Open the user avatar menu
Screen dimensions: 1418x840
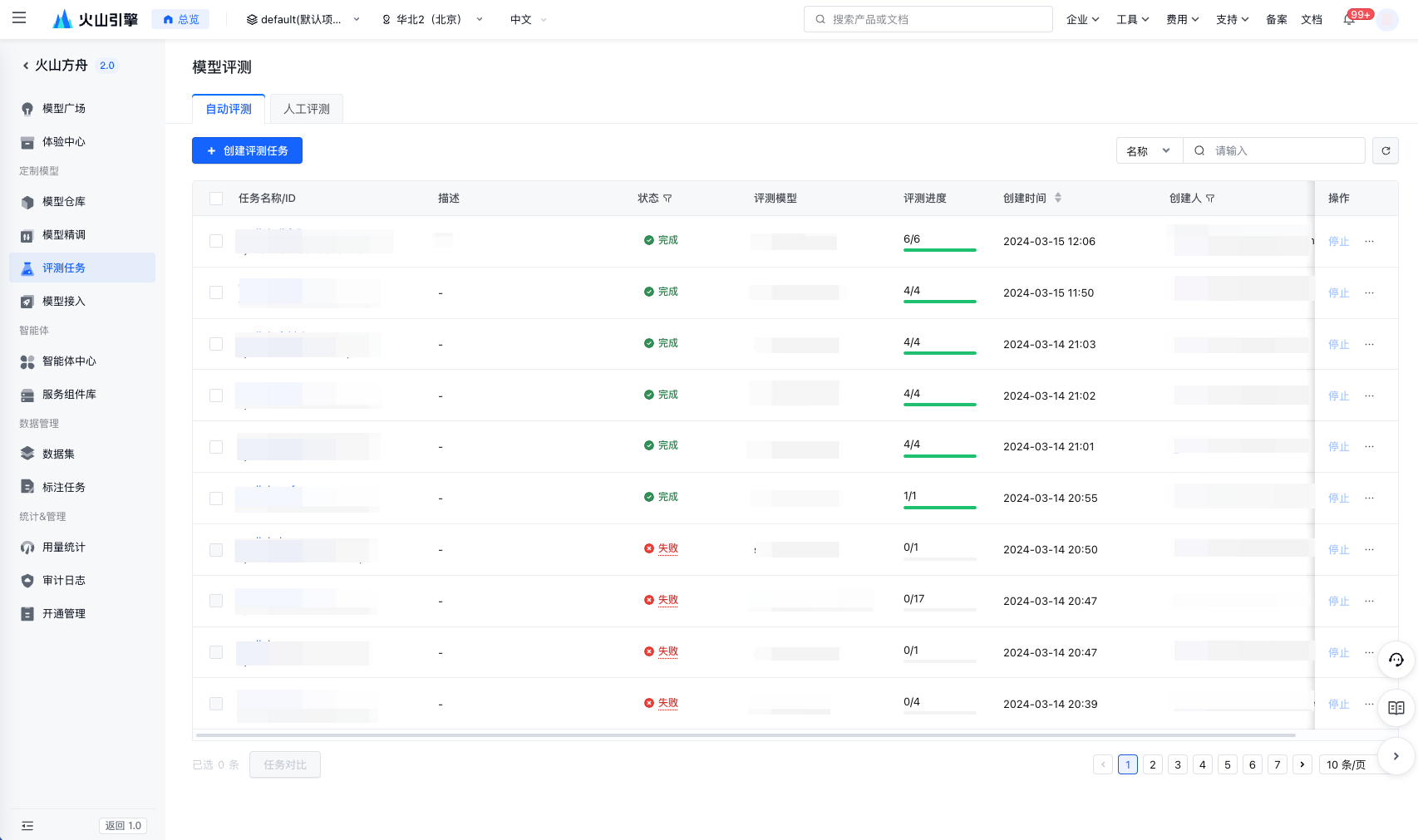pos(1387,19)
